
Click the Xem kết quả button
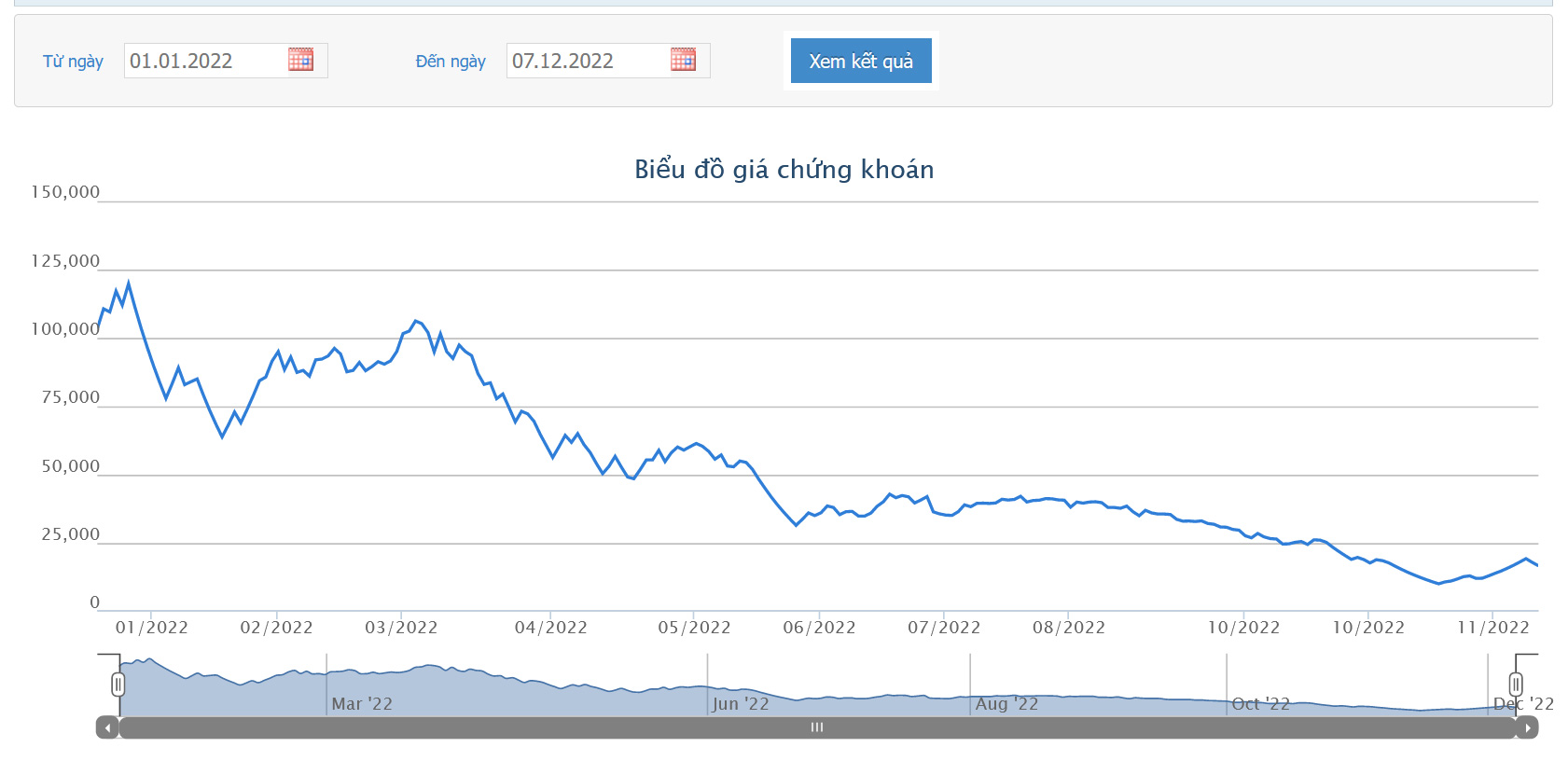[x=861, y=61]
